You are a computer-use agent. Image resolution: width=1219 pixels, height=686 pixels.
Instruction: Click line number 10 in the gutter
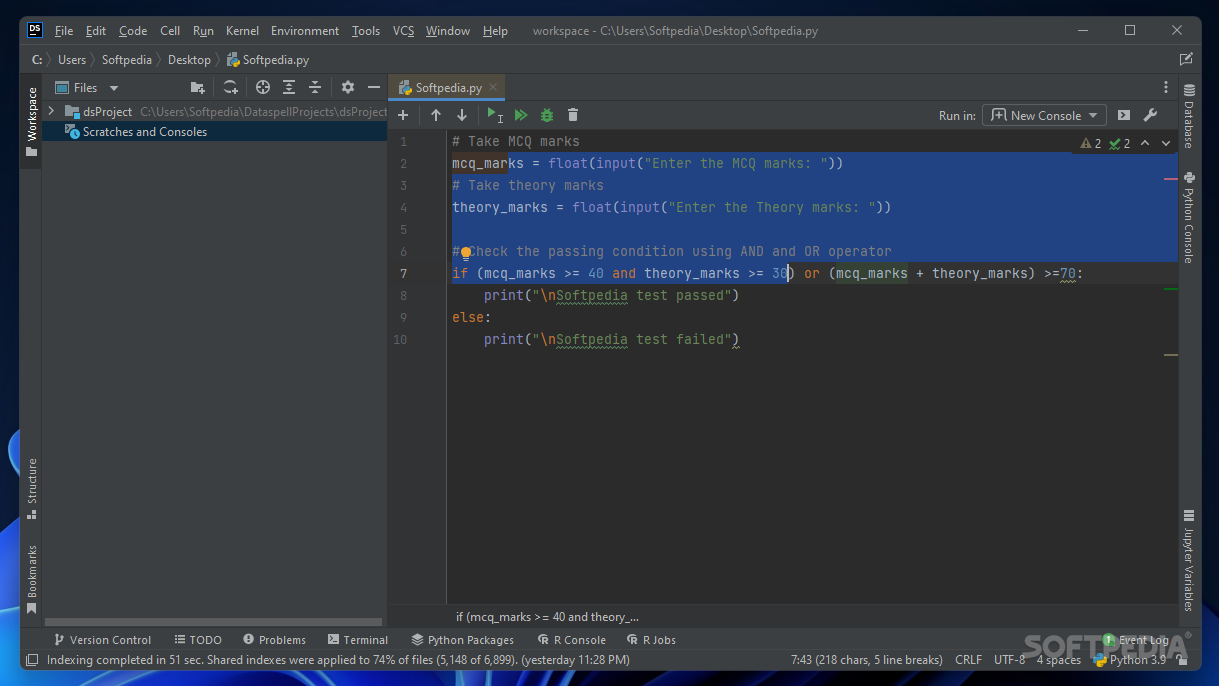pos(400,340)
